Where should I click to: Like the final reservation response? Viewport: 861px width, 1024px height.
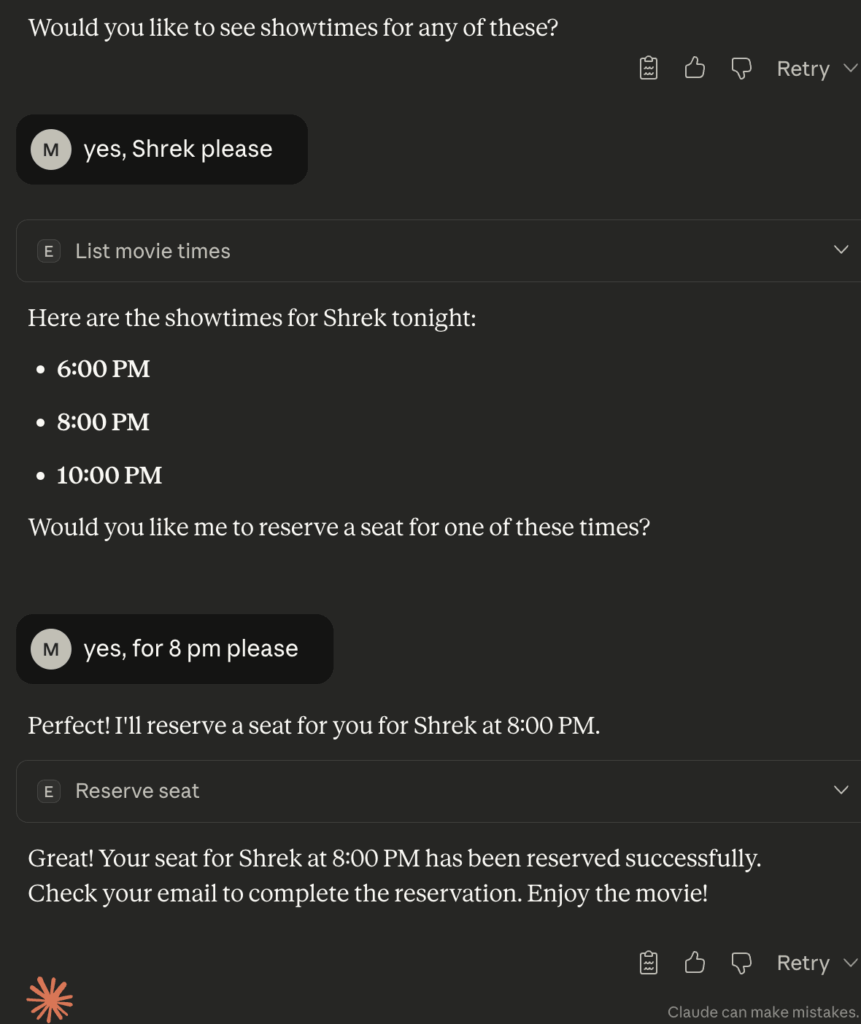[x=695, y=963]
